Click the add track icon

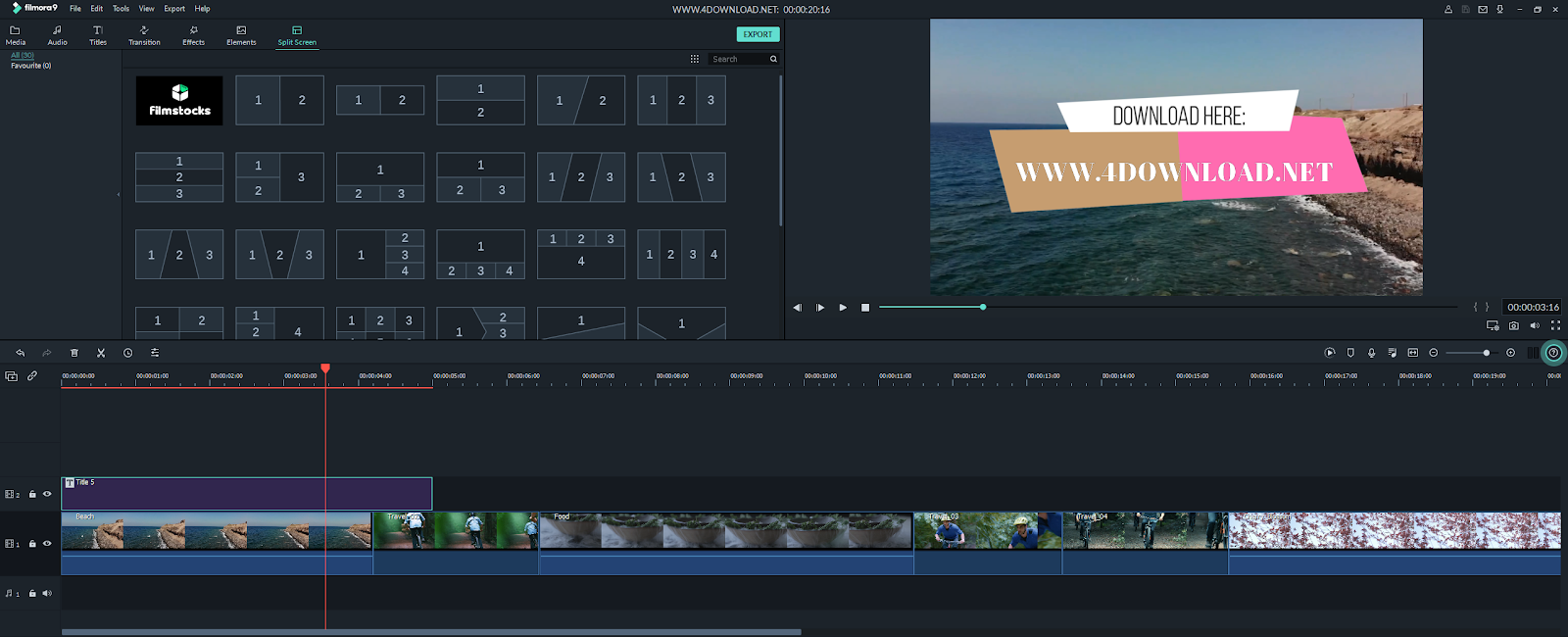tap(11, 376)
